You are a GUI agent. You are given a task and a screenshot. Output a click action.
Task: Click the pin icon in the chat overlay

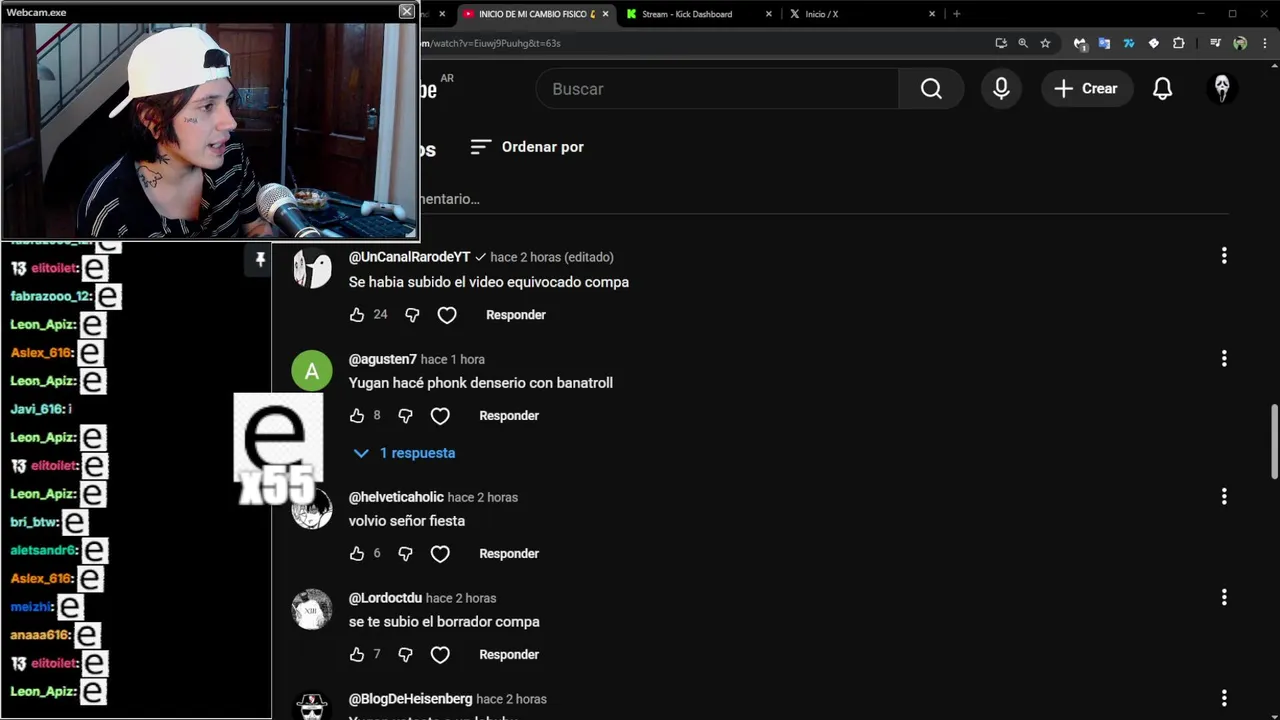pos(260,260)
